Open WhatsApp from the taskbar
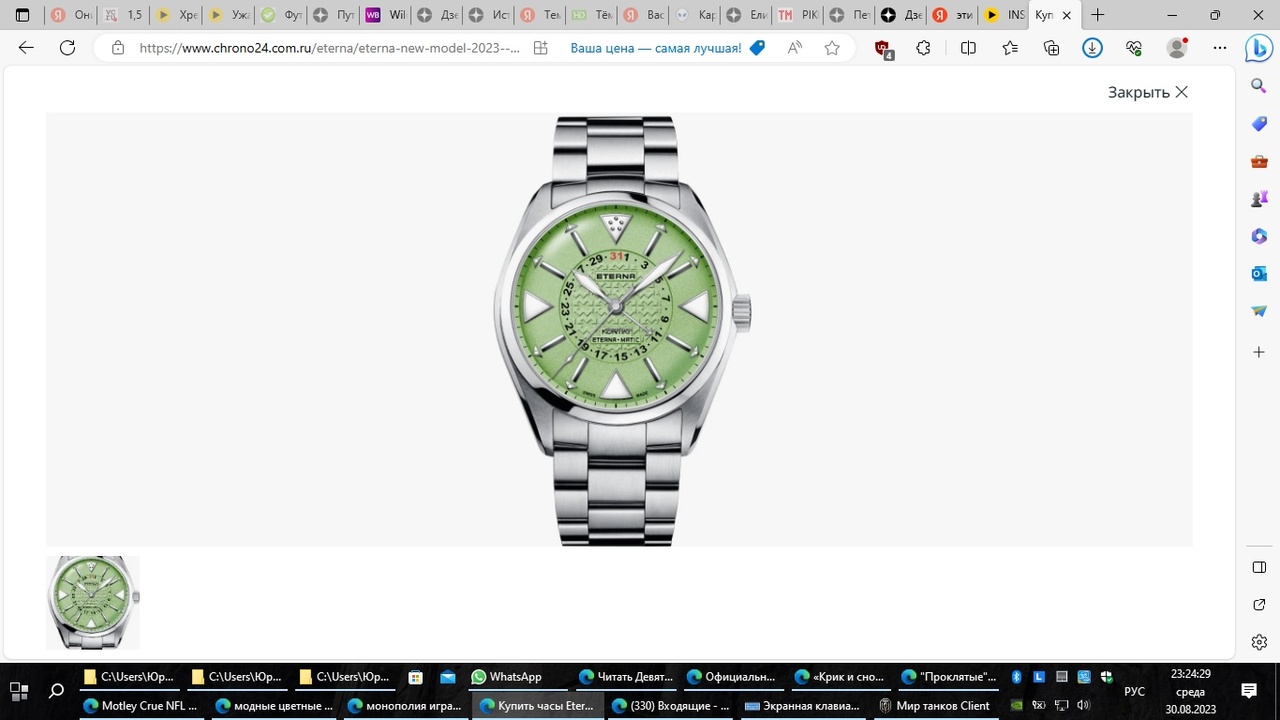This screenshot has height=720, width=1280. pos(506,677)
